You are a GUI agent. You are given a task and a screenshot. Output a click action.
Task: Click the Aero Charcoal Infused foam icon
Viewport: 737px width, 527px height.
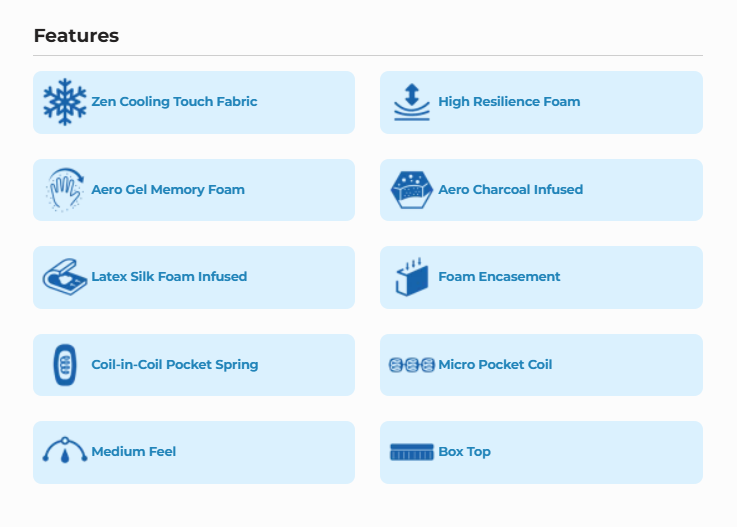tap(411, 190)
